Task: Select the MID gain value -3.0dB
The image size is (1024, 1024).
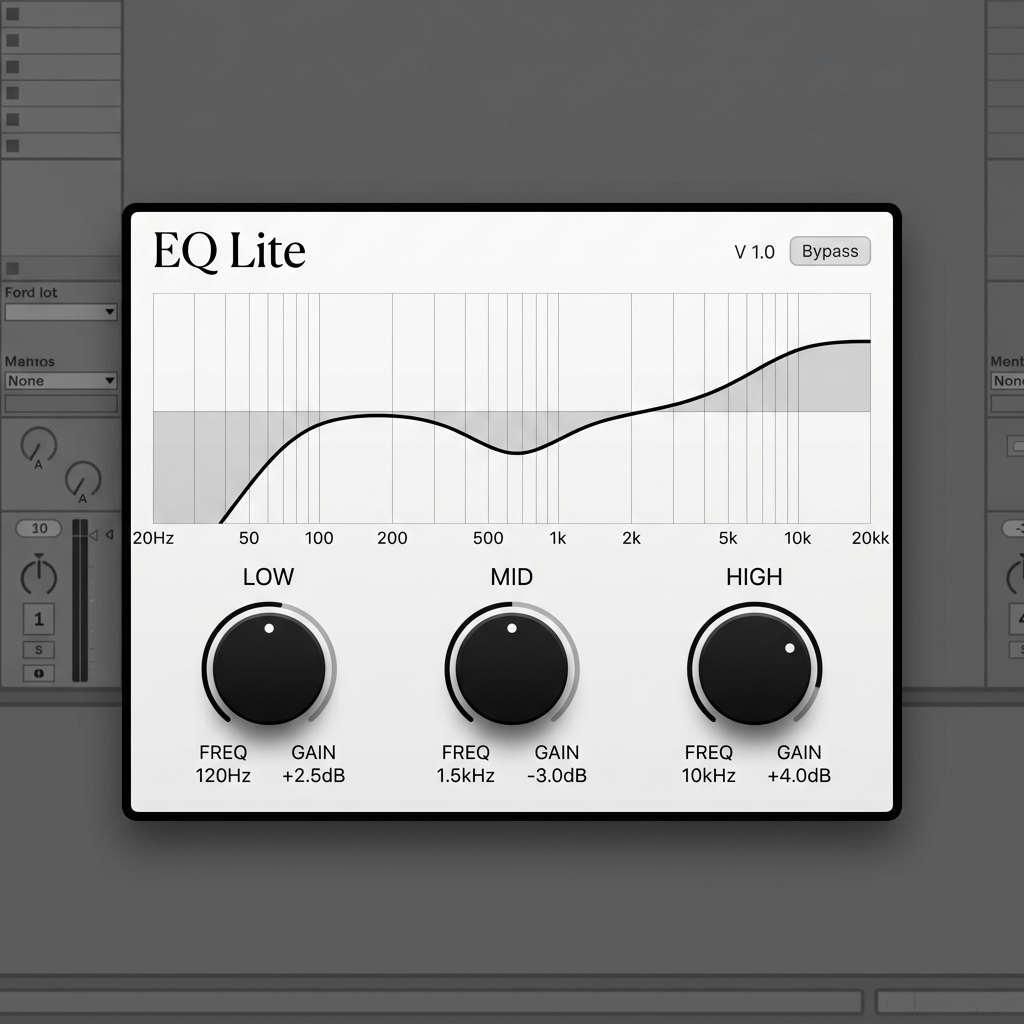Action: click(x=556, y=776)
